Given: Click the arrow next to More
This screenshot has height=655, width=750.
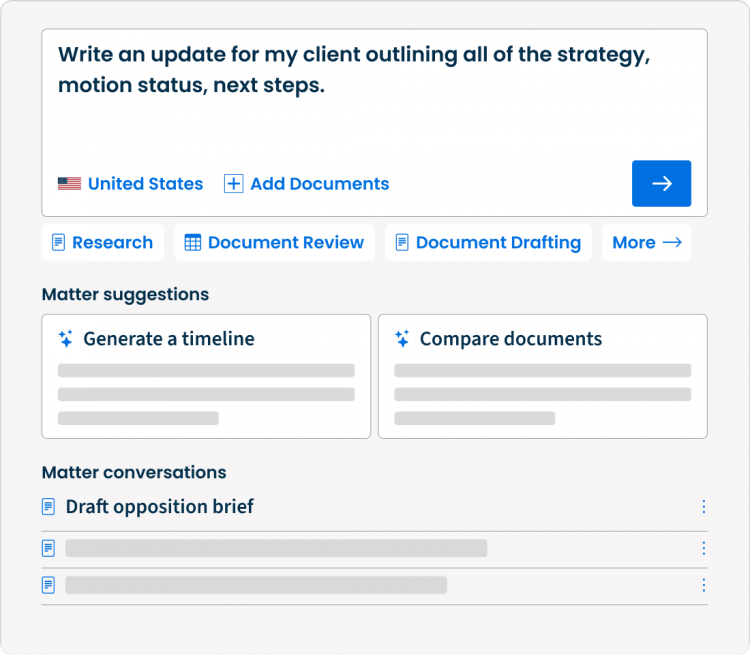Looking at the screenshot, I should tap(672, 243).
